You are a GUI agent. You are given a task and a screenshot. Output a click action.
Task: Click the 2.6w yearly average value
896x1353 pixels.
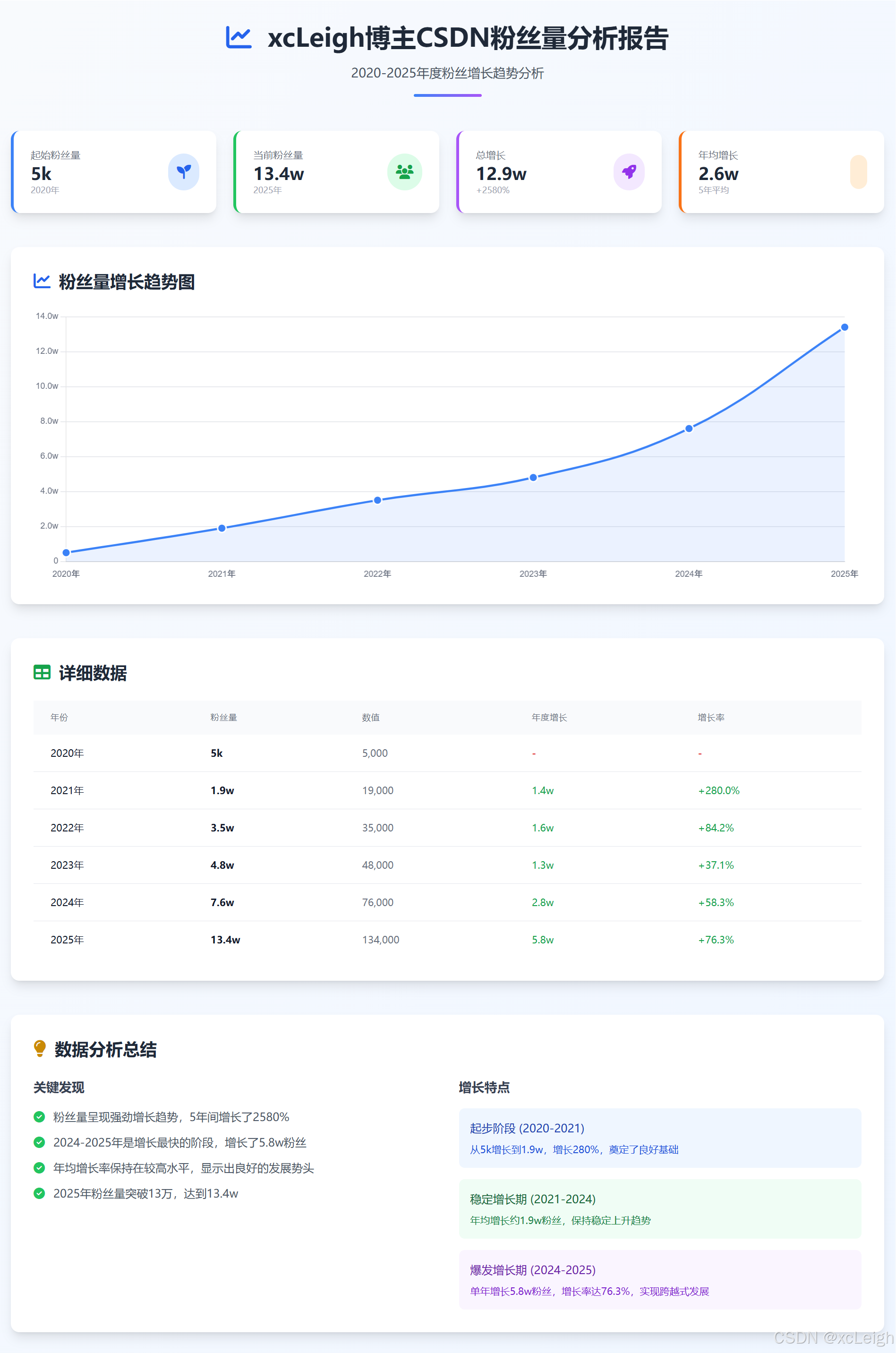point(718,173)
